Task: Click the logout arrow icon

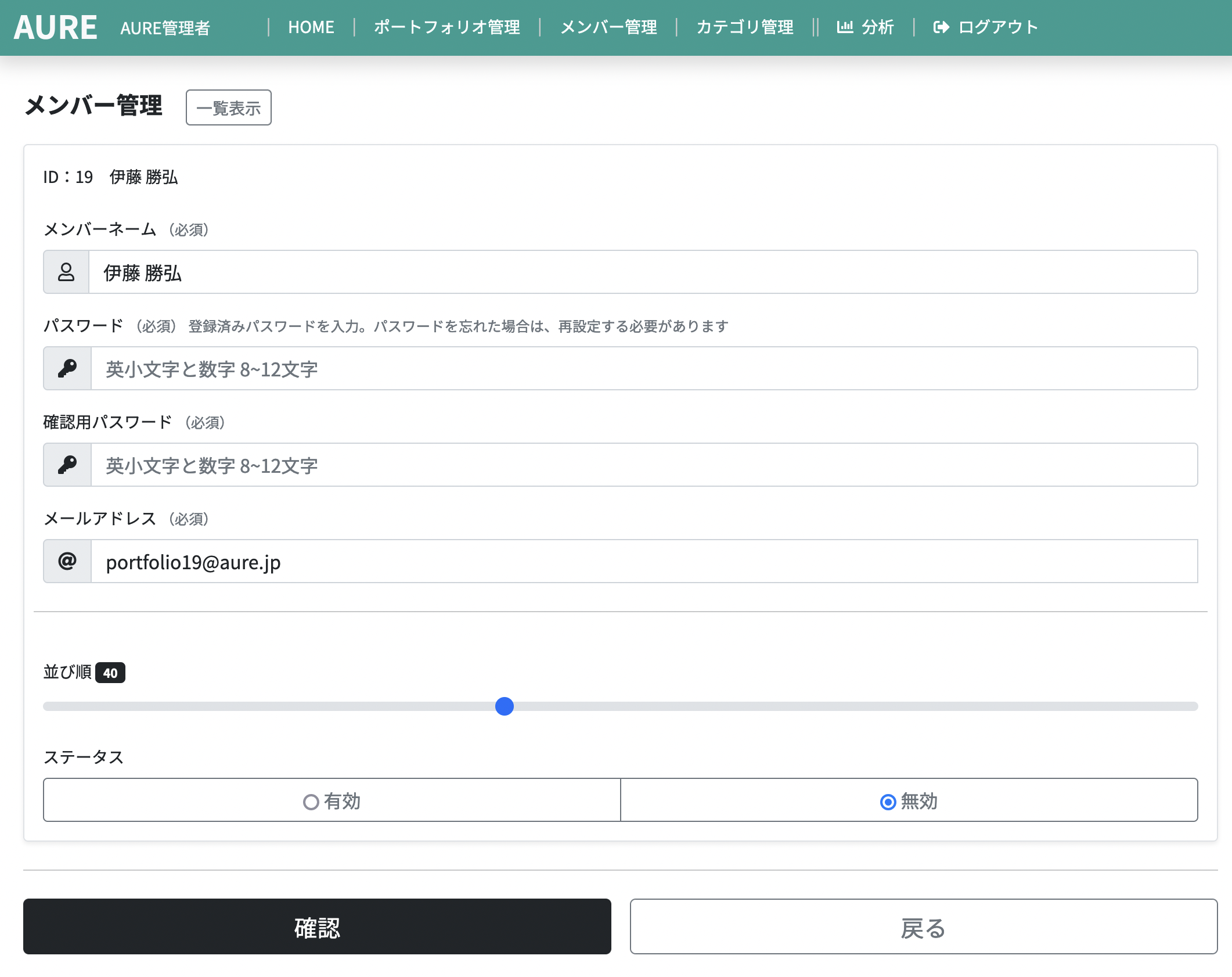Action: (941, 27)
